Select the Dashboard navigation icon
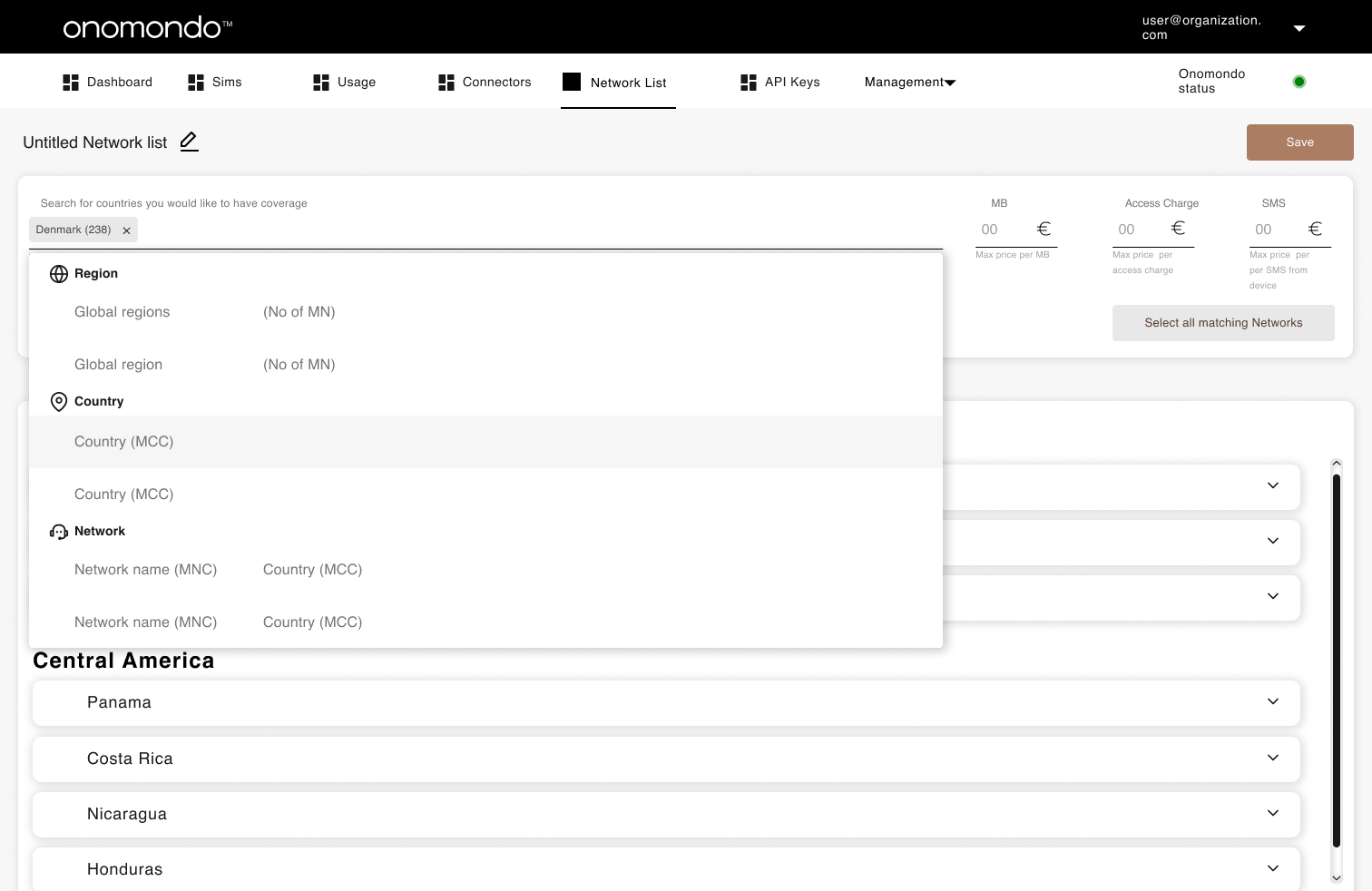 click(x=70, y=82)
